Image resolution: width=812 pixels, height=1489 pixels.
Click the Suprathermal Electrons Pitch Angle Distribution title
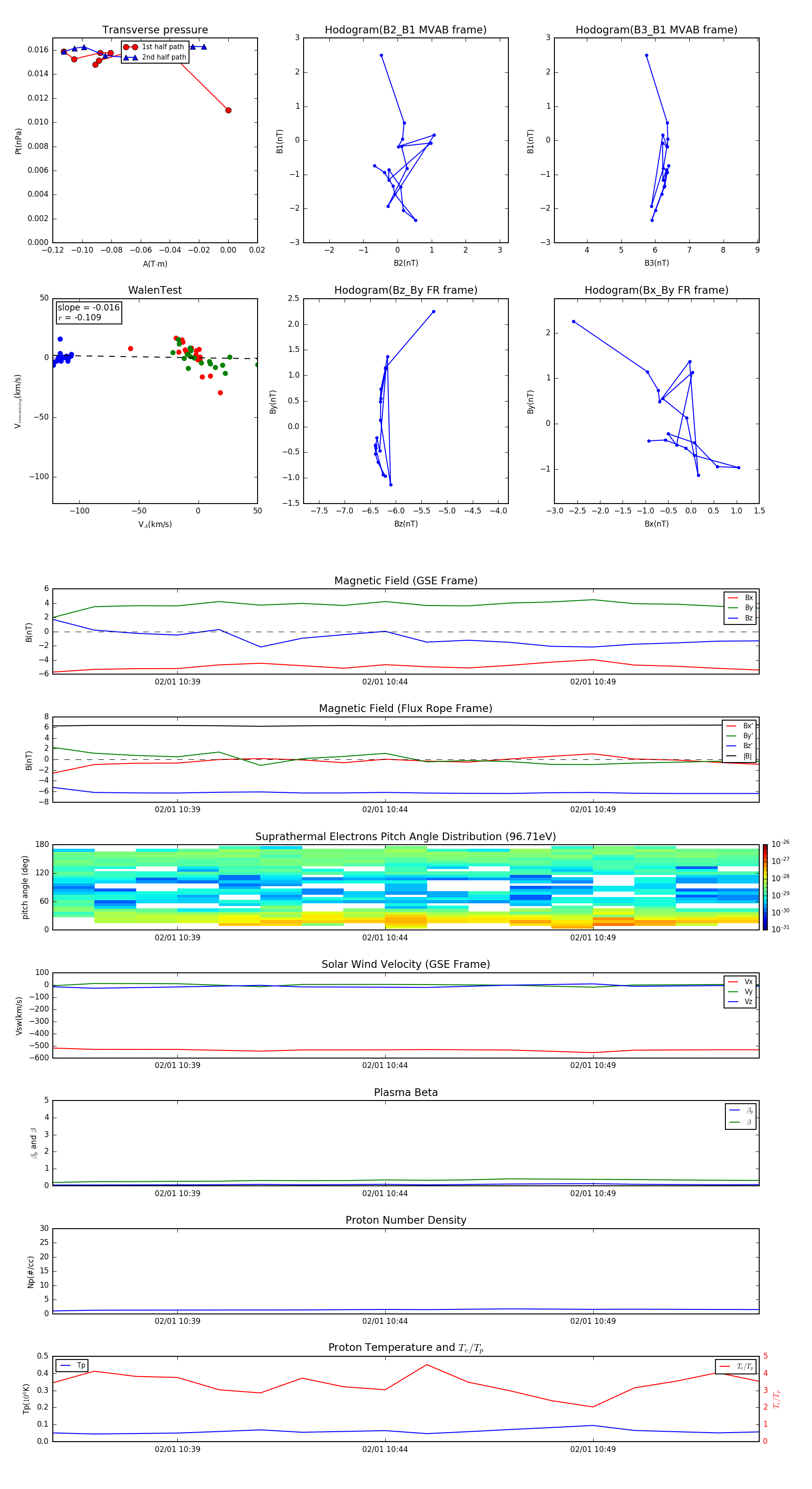[406, 837]
